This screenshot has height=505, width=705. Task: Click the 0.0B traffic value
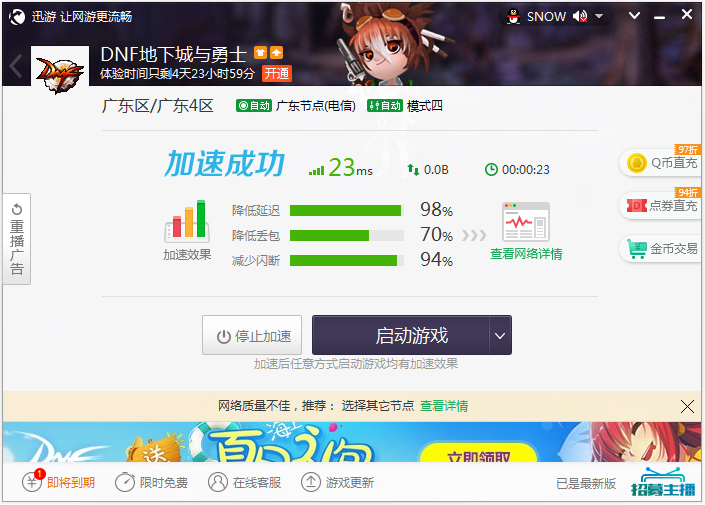tap(436, 170)
